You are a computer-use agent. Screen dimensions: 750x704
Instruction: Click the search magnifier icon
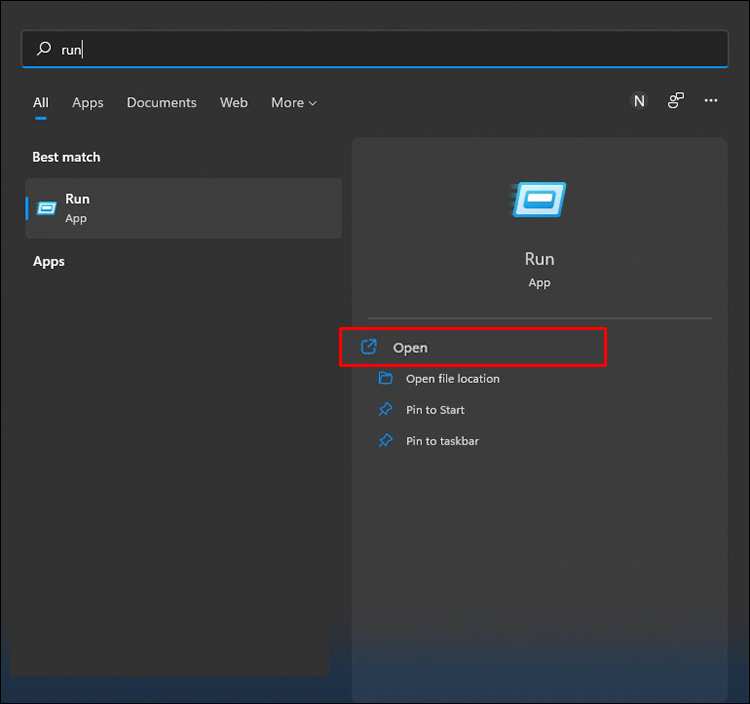43,48
